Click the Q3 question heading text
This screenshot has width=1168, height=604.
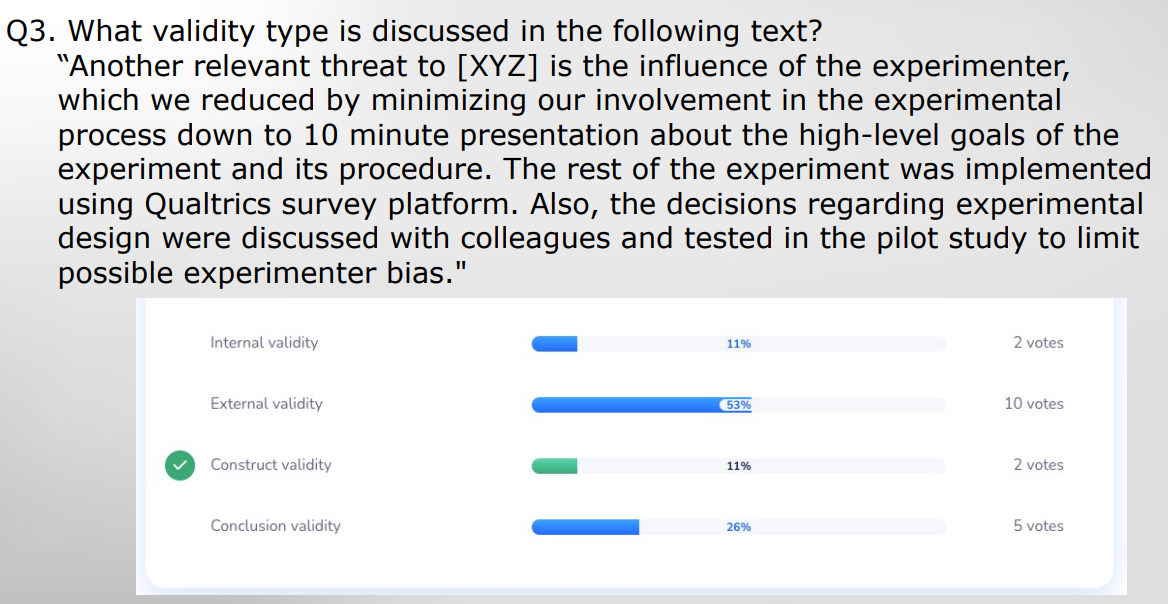[415, 32]
